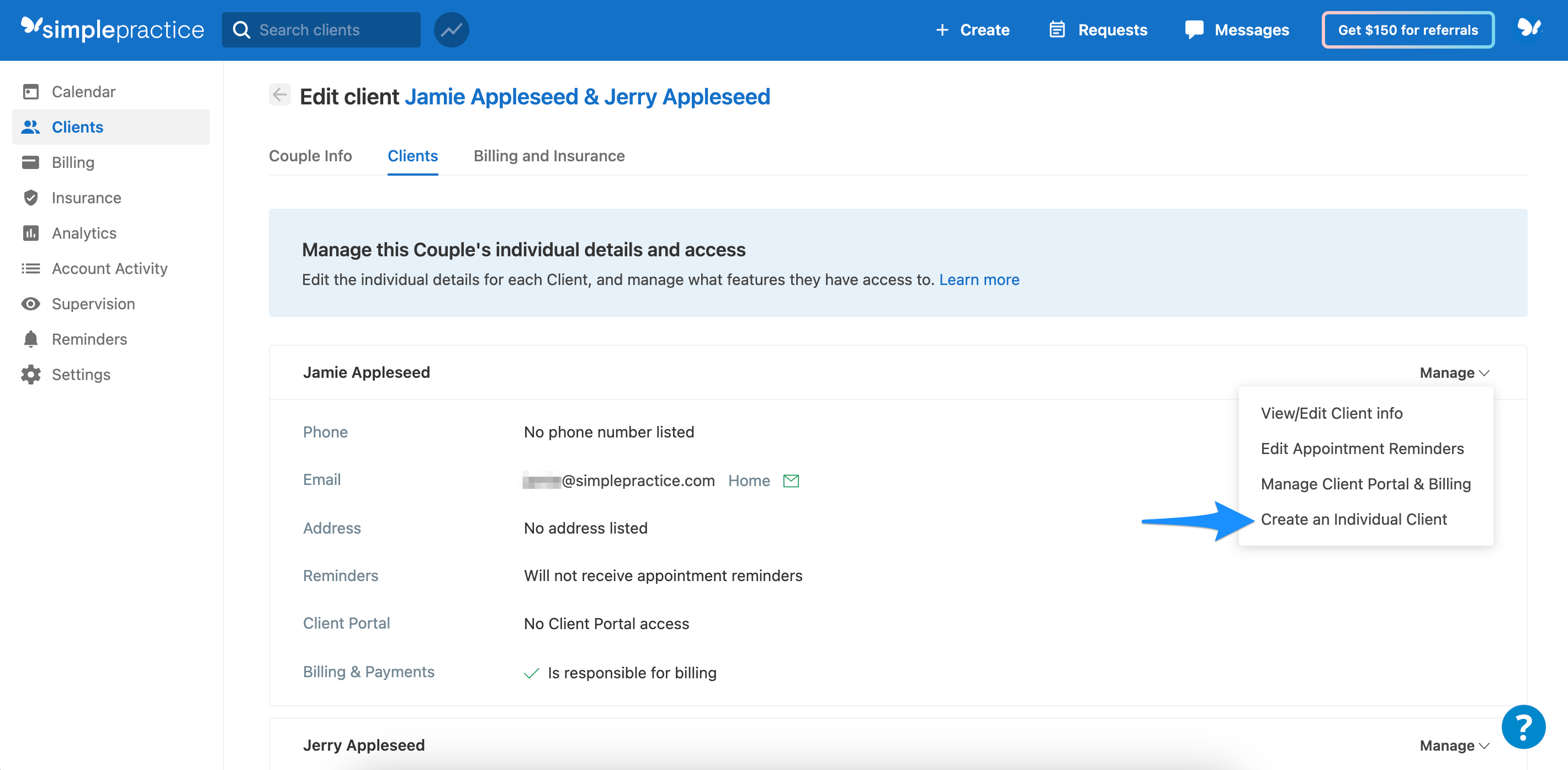1568x770 pixels.
Task: Open the Billing section from sidebar
Action: [72, 162]
